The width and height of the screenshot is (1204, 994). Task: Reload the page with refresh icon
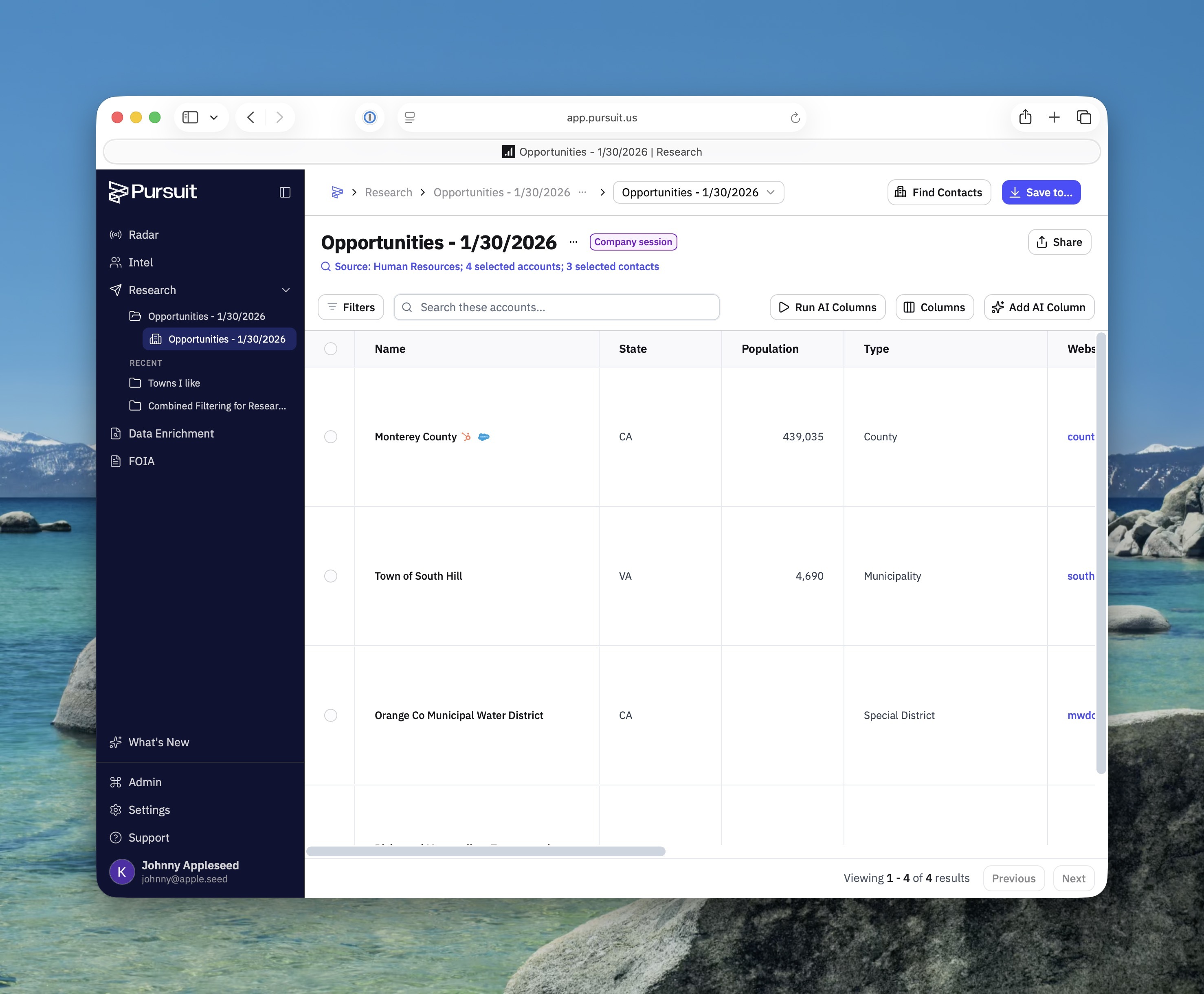coord(795,118)
